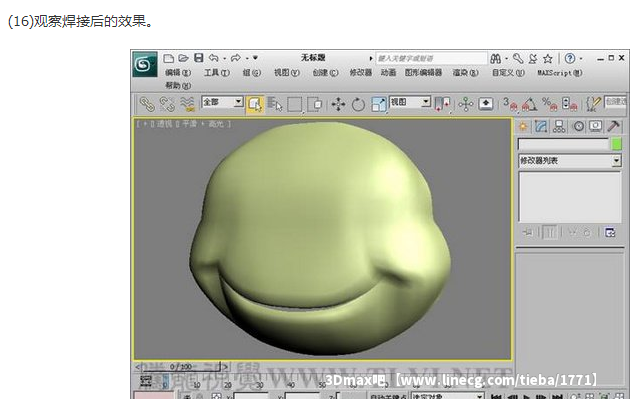Switch to the Utilities hammer panel tab
This screenshot has height=399, width=637.
point(613,126)
